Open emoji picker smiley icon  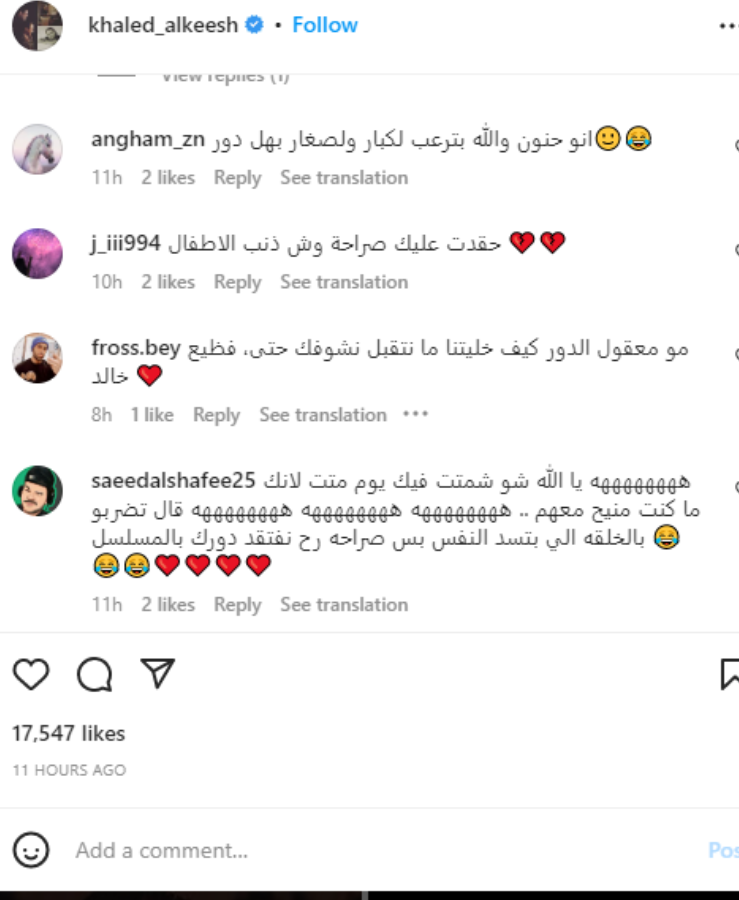(x=31, y=850)
